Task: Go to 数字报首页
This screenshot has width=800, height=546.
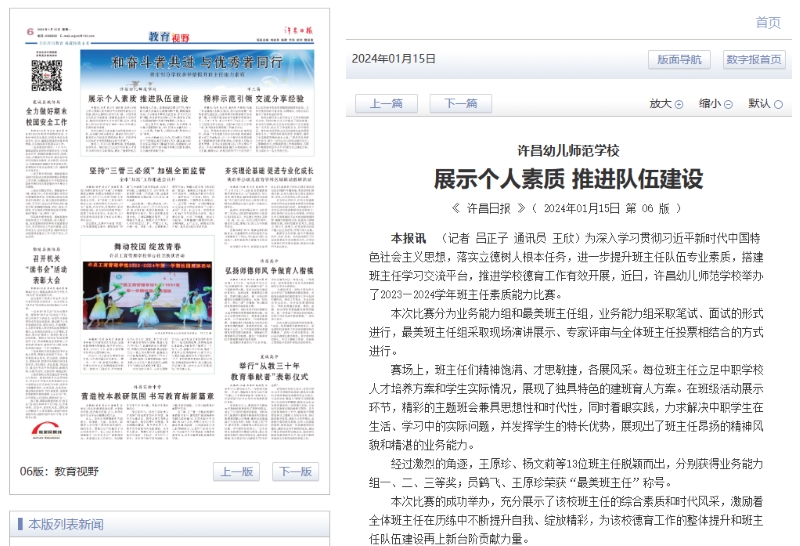Action: click(x=754, y=59)
